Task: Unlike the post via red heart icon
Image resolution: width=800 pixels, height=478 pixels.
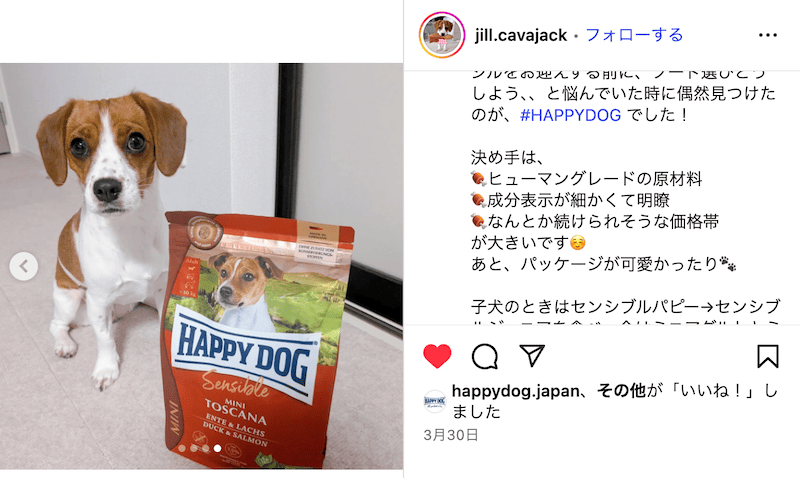Action: click(x=437, y=356)
